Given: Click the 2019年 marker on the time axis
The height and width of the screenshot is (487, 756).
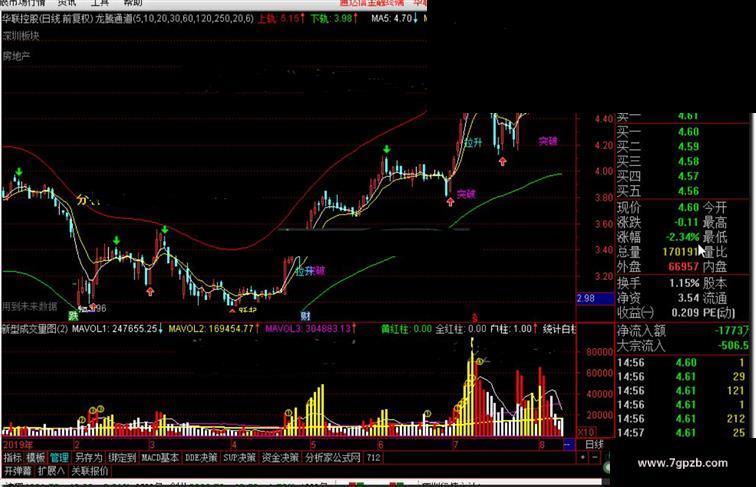Looking at the screenshot, I should pyautogui.click(x=18, y=444).
